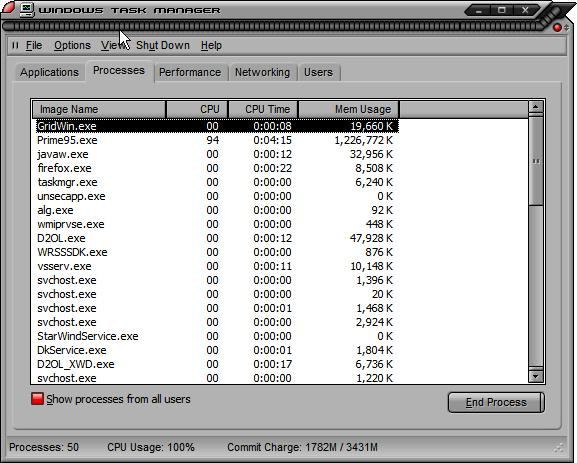Select the Prime95.exe process

[217, 140]
